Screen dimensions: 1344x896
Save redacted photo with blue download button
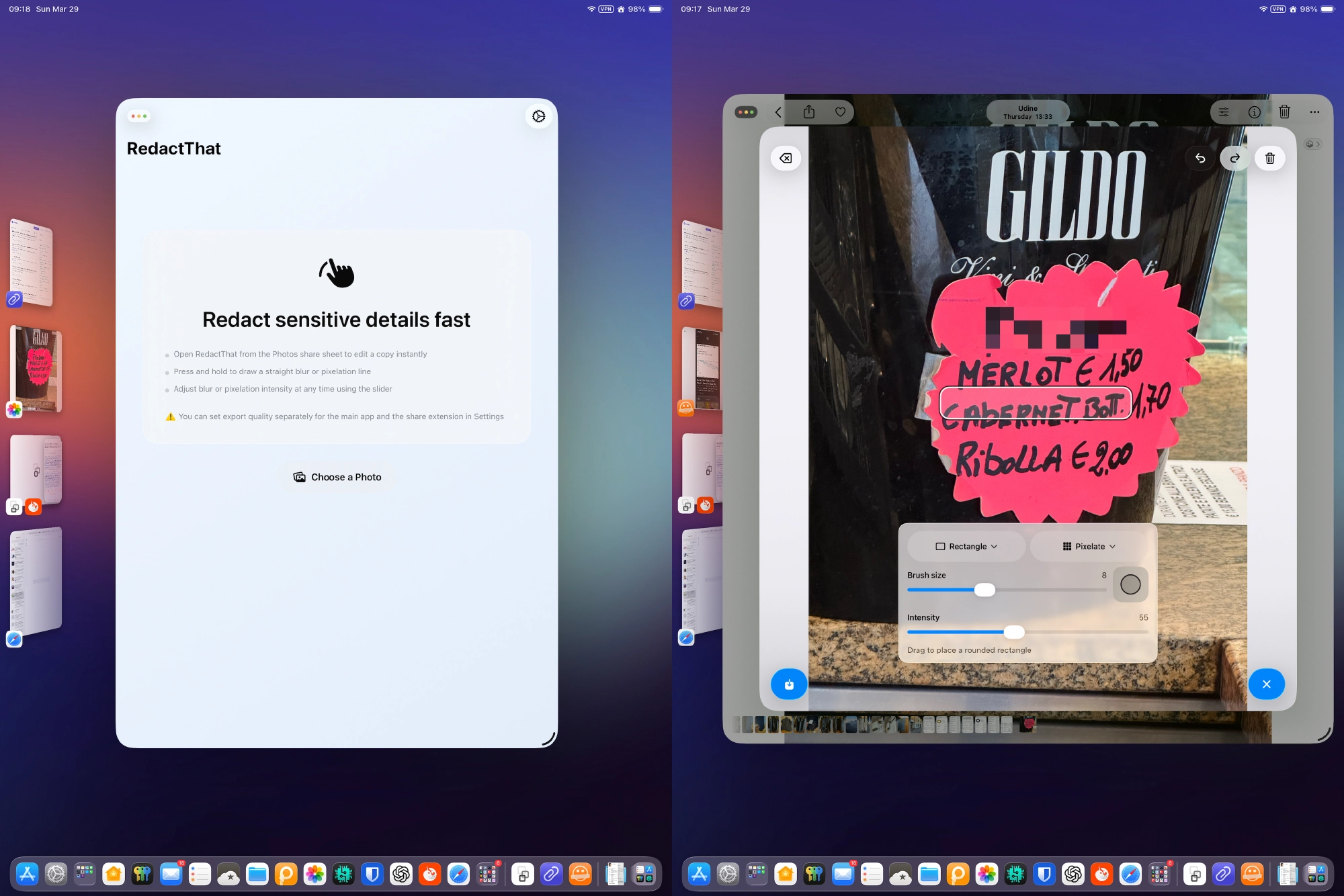[789, 684]
